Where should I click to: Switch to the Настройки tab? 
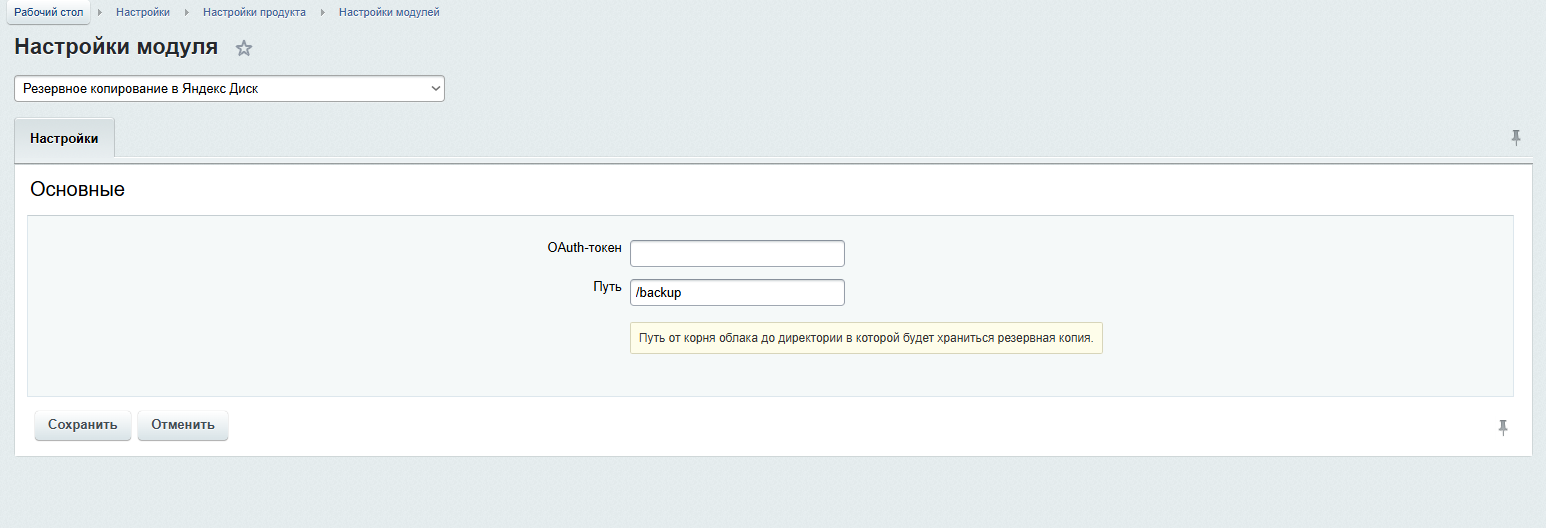(x=64, y=139)
